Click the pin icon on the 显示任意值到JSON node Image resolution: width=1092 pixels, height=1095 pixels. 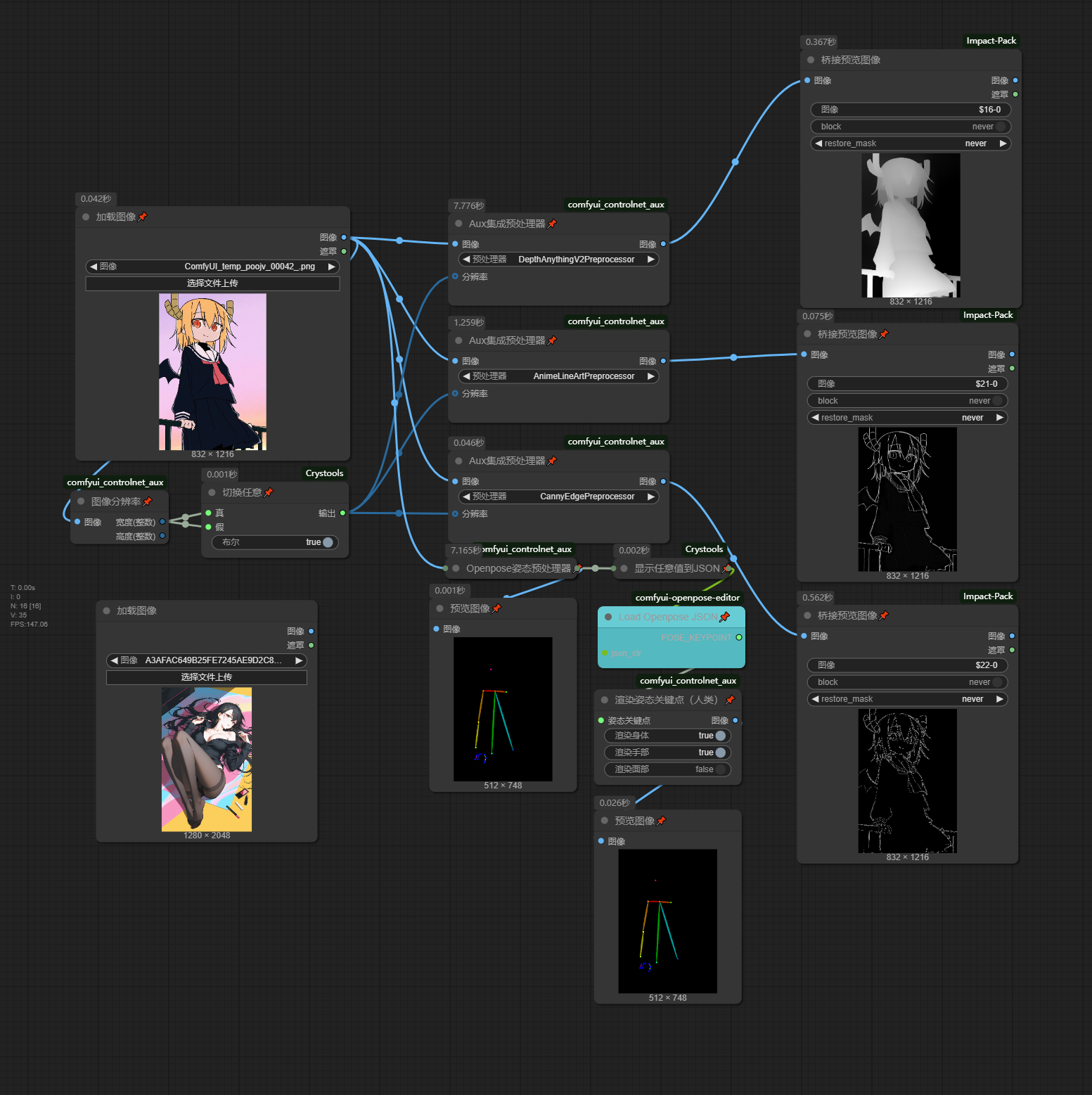(x=727, y=568)
